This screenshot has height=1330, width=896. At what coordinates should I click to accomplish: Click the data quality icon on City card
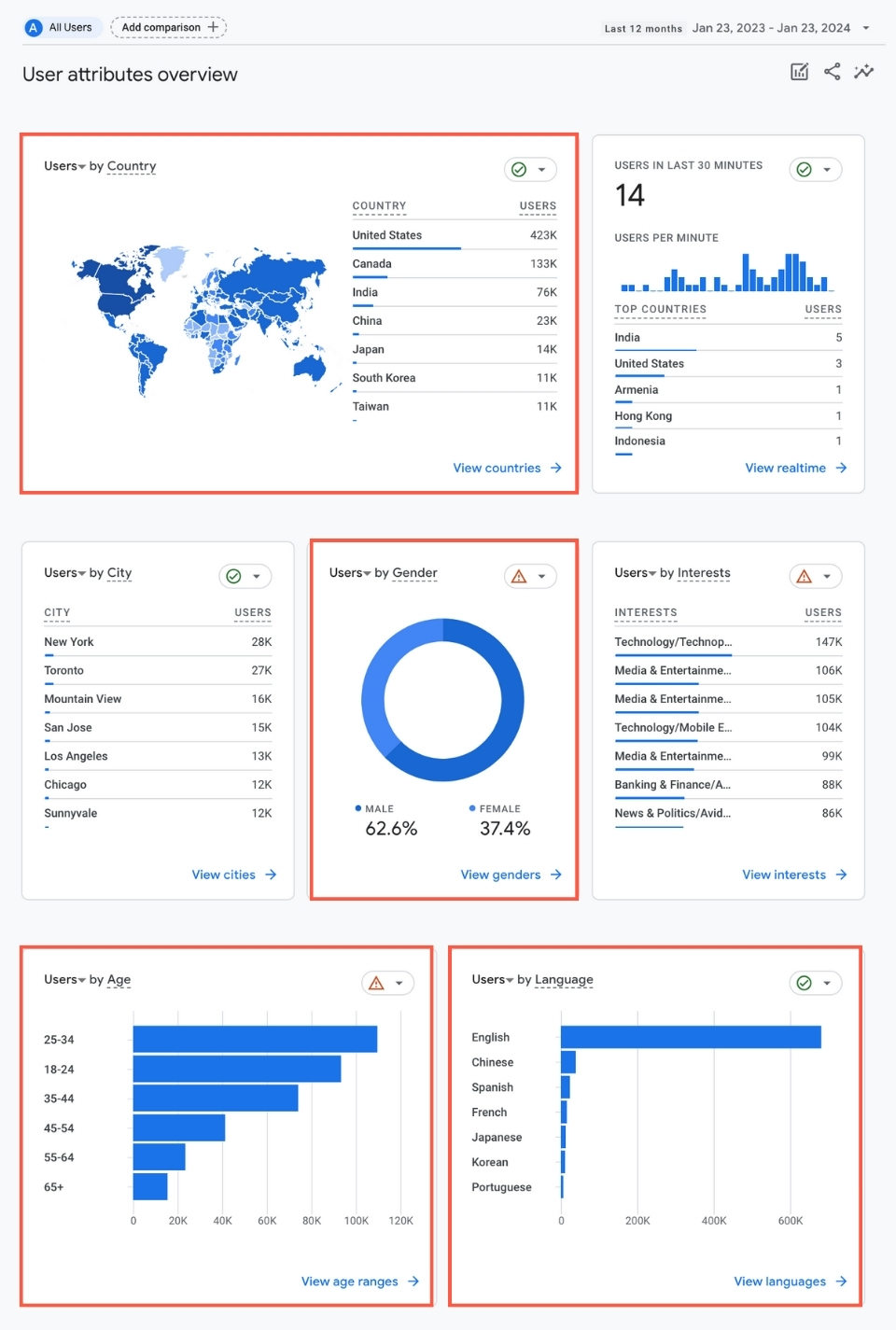234,576
